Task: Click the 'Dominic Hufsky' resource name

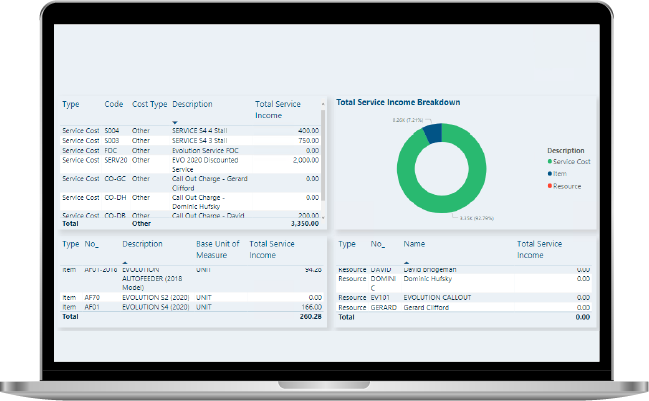Action: pyautogui.click(x=428, y=279)
